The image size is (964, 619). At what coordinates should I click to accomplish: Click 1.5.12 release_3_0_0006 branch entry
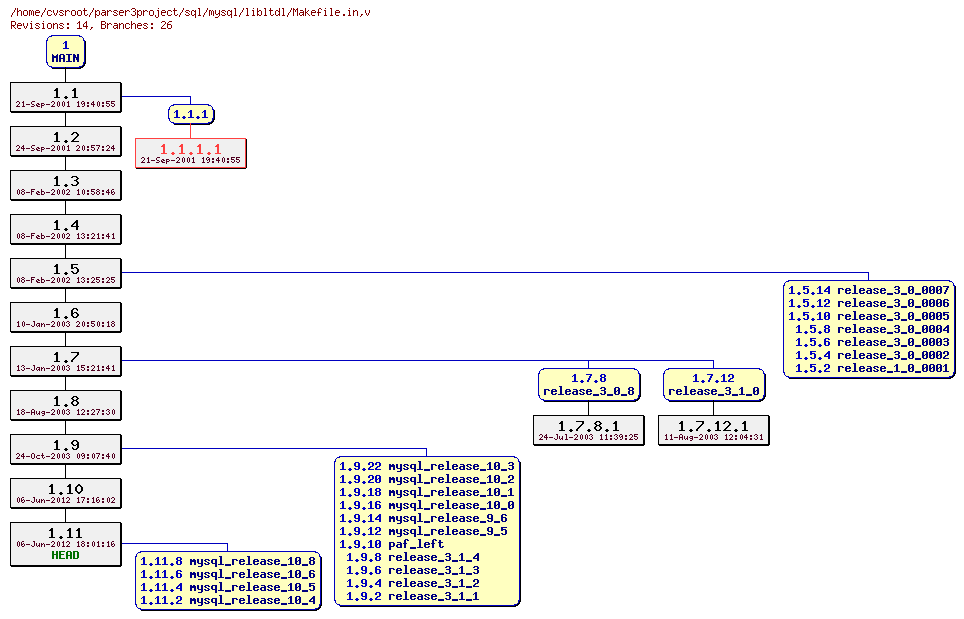869,303
